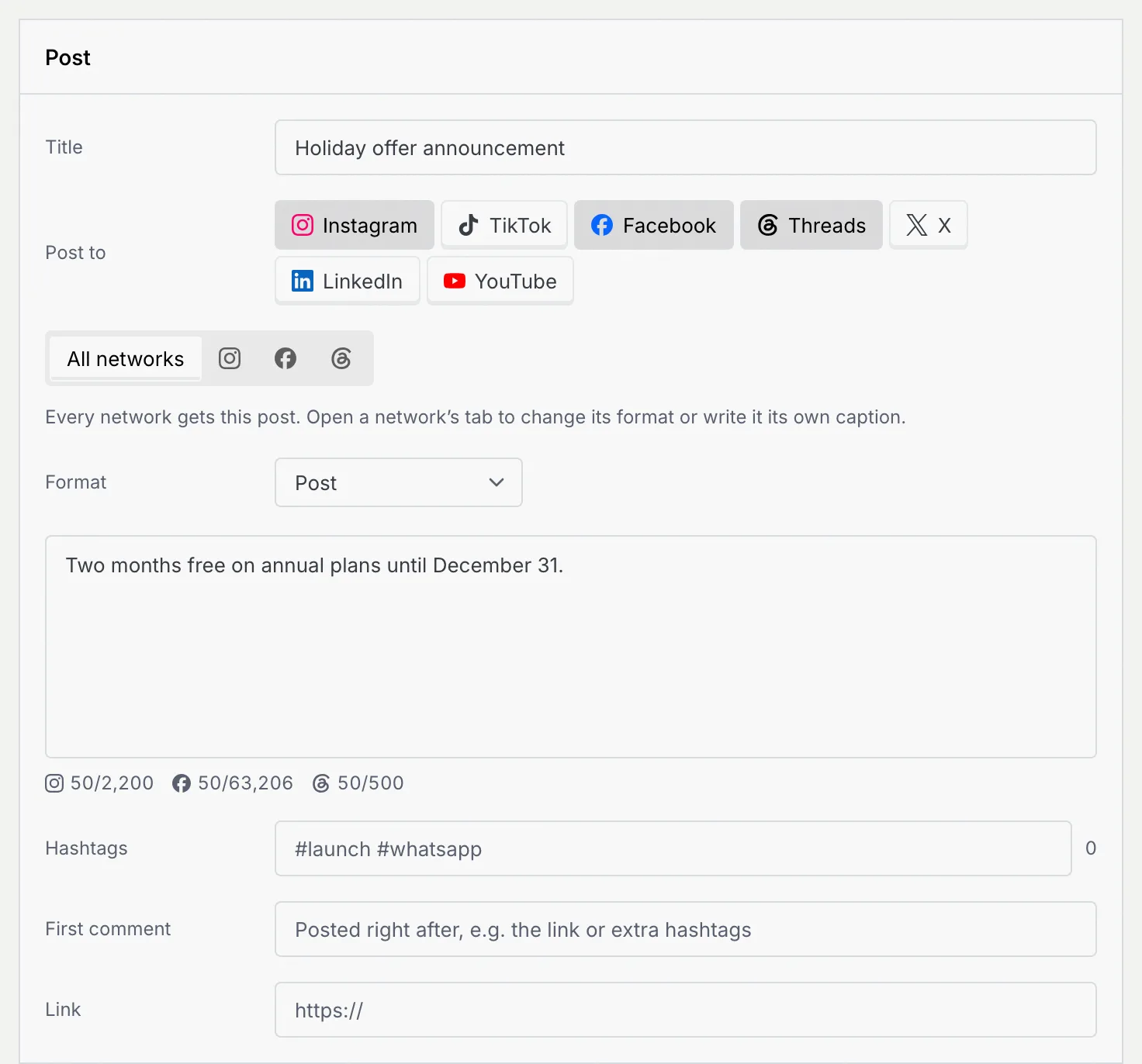This screenshot has height=1064, width=1142.
Task: Click the First comment input field
Action: click(x=686, y=929)
